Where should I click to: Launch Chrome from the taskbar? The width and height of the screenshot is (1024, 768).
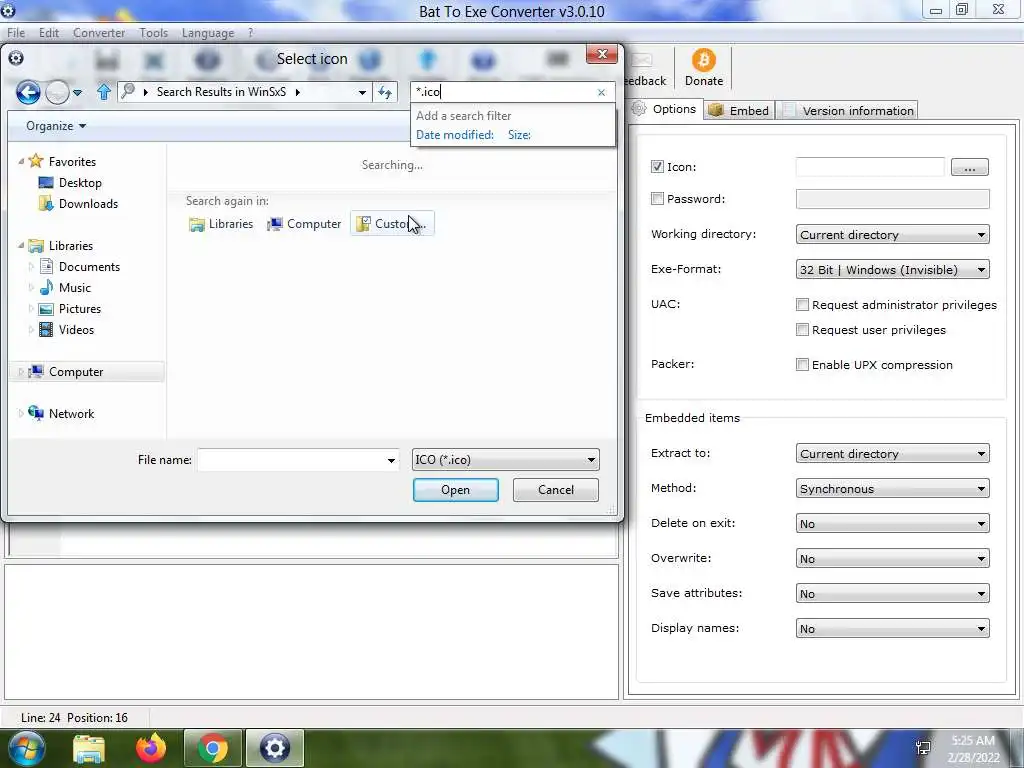point(213,748)
